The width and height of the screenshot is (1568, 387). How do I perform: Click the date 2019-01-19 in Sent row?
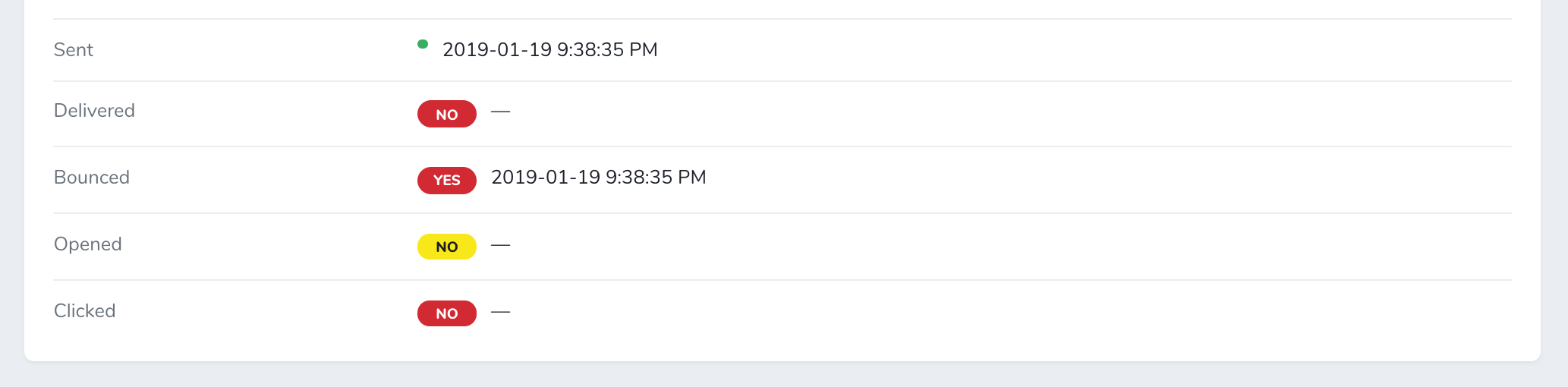(x=497, y=50)
